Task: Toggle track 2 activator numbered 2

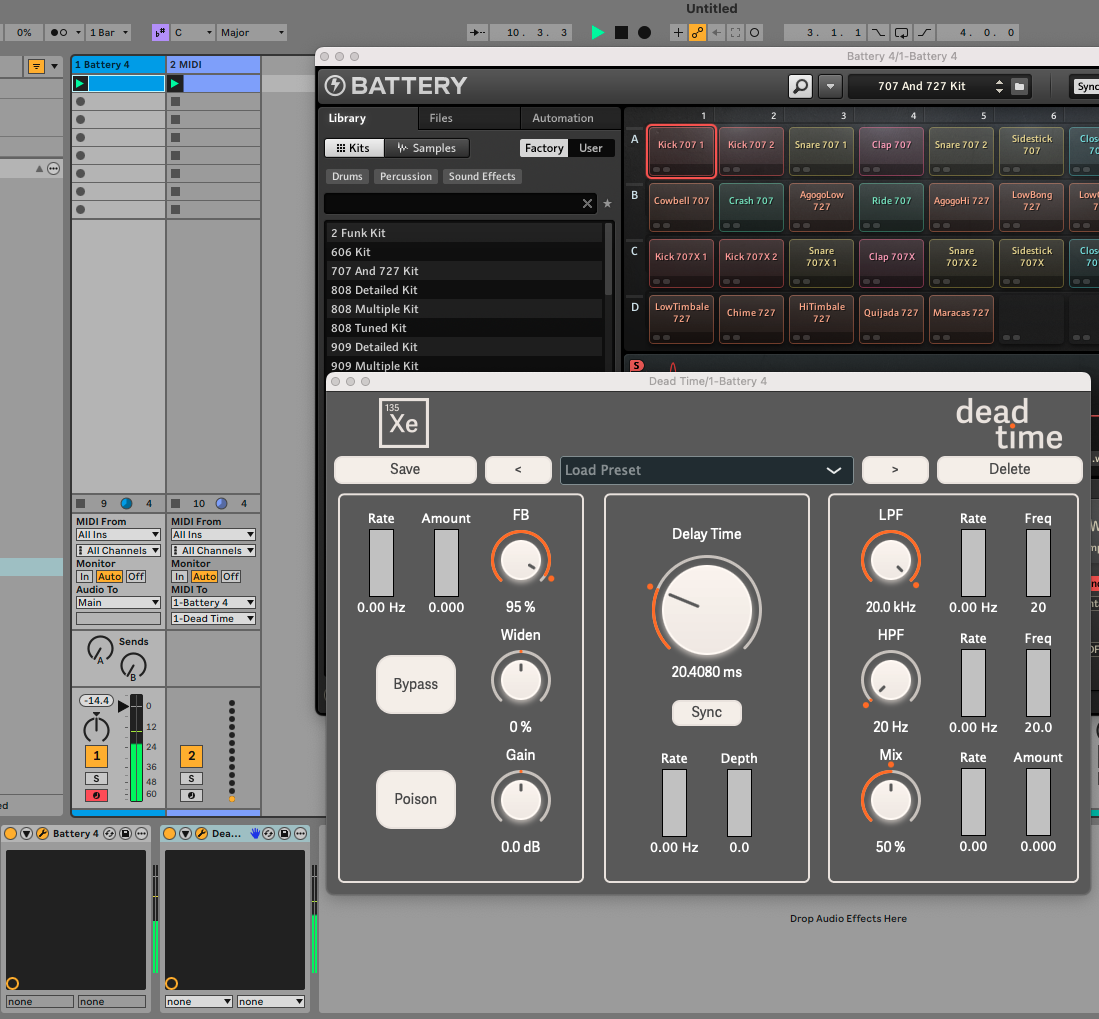Action: [x=191, y=756]
